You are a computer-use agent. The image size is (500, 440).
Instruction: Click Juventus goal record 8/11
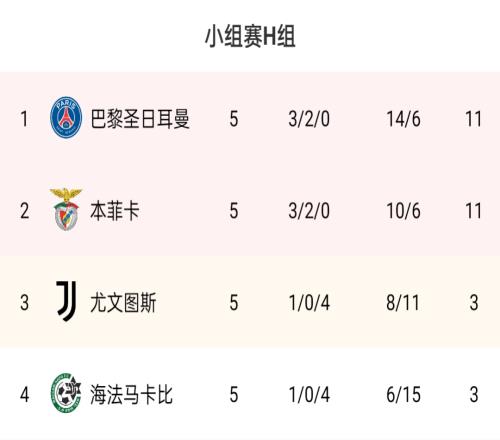tap(403, 303)
